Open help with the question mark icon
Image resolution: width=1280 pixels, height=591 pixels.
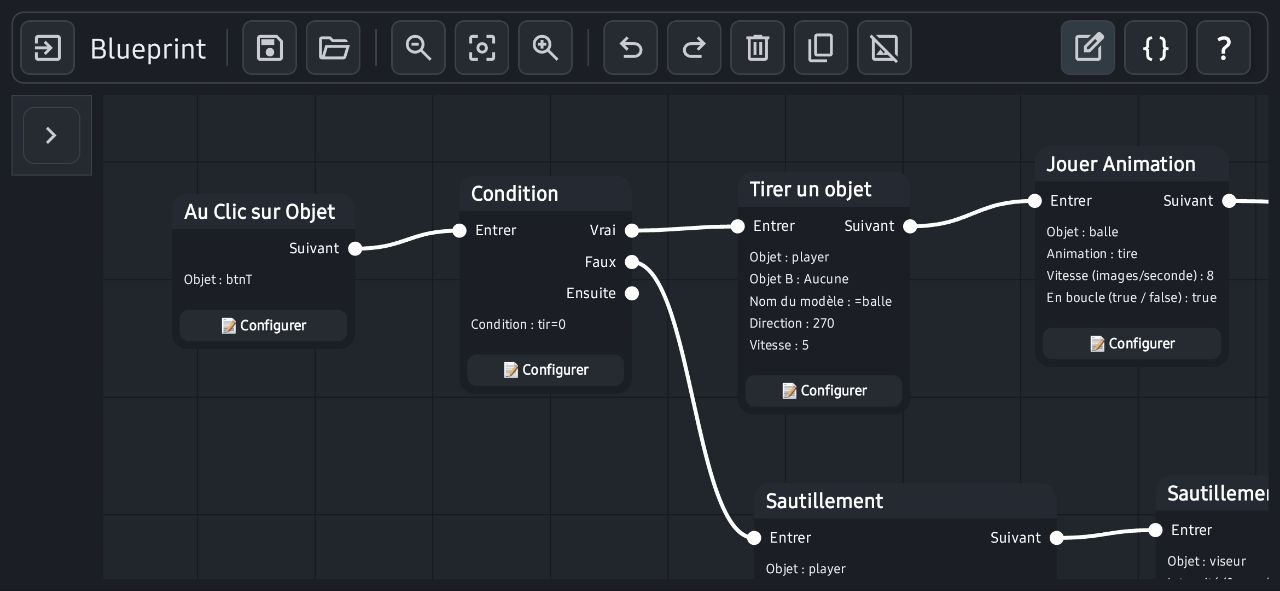1224,48
